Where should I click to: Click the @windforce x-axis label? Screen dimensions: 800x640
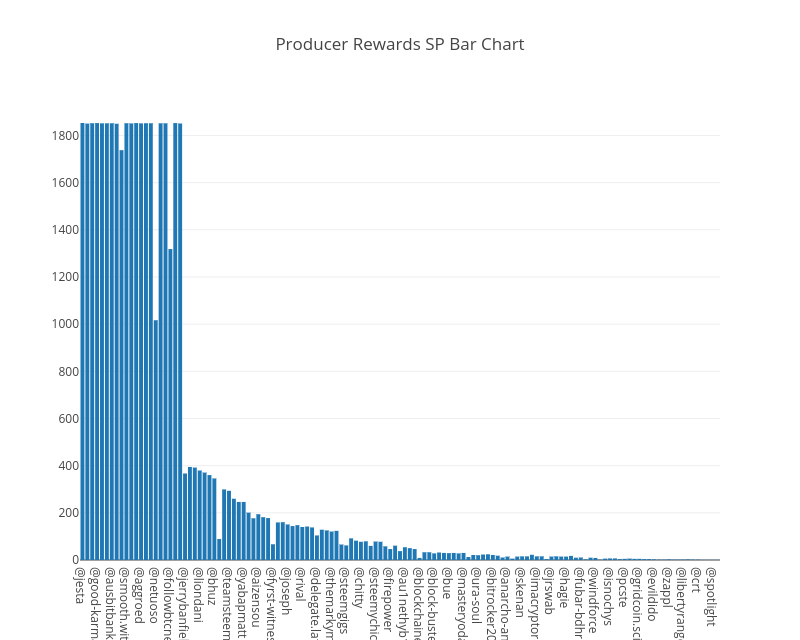[595, 601]
